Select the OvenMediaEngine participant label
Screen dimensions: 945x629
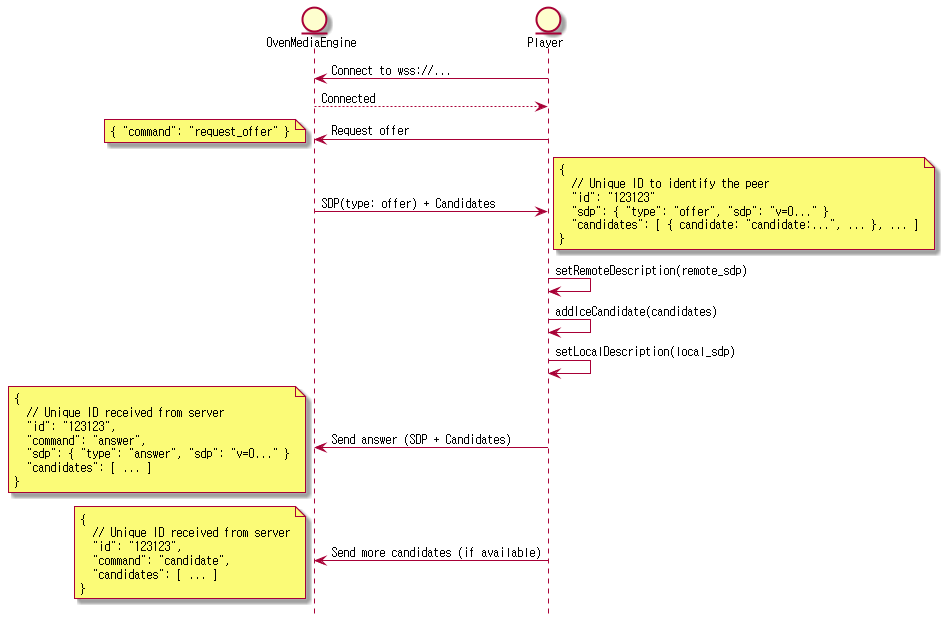tap(311, 43)
